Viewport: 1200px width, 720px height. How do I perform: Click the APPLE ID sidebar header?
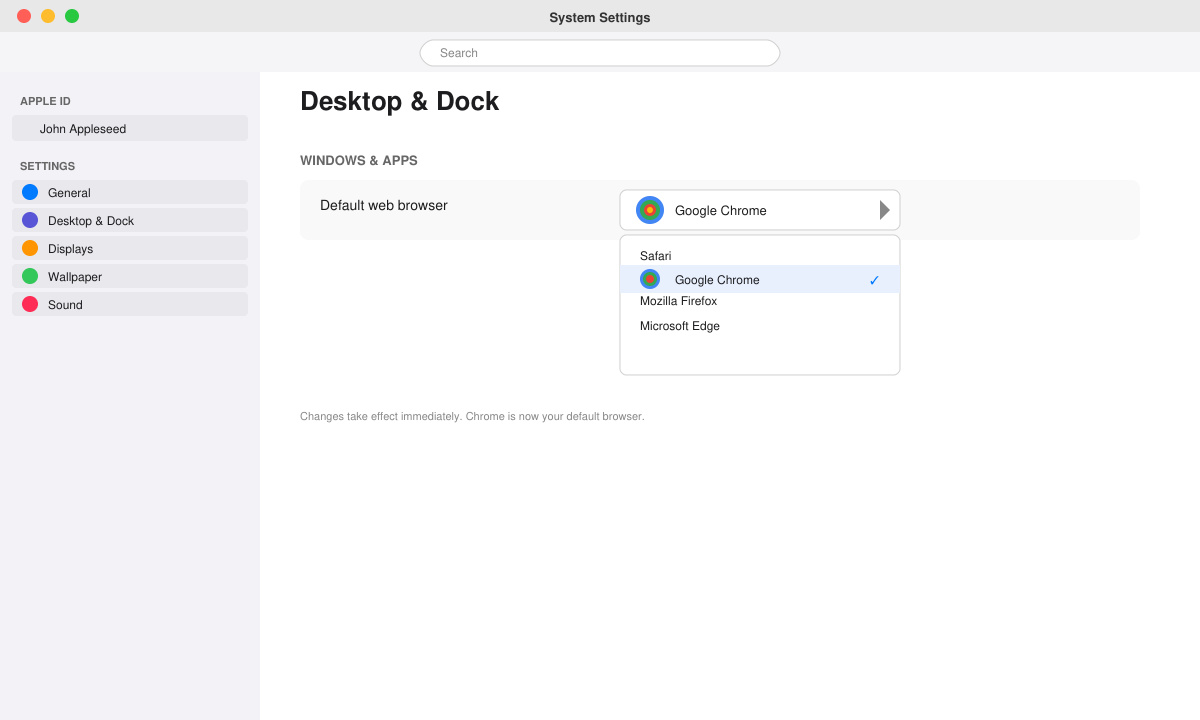(x=45, y=101)
